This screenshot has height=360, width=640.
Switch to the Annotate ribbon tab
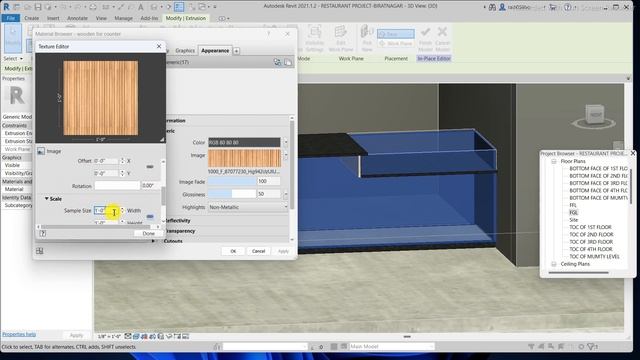coord(77,18)
